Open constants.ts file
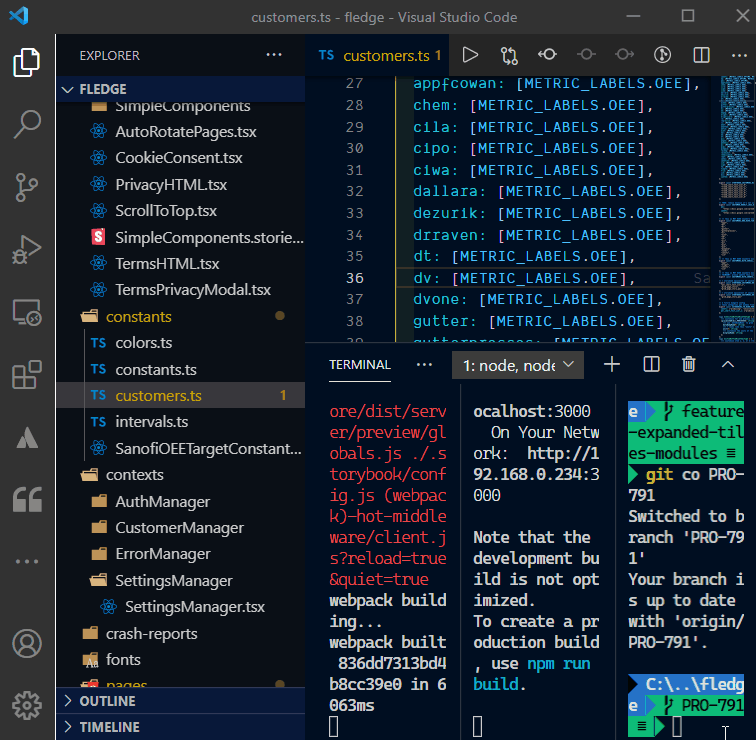 coord(180,370)
